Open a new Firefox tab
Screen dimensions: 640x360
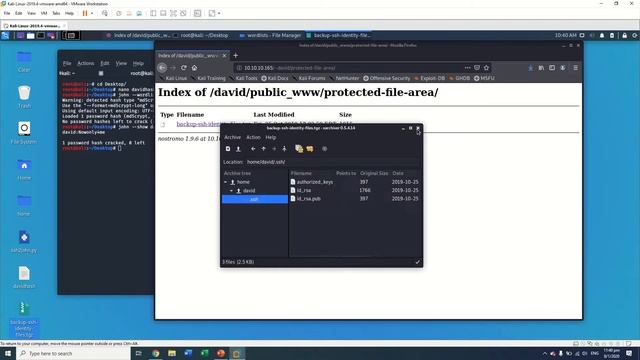(x=236, y=56)
